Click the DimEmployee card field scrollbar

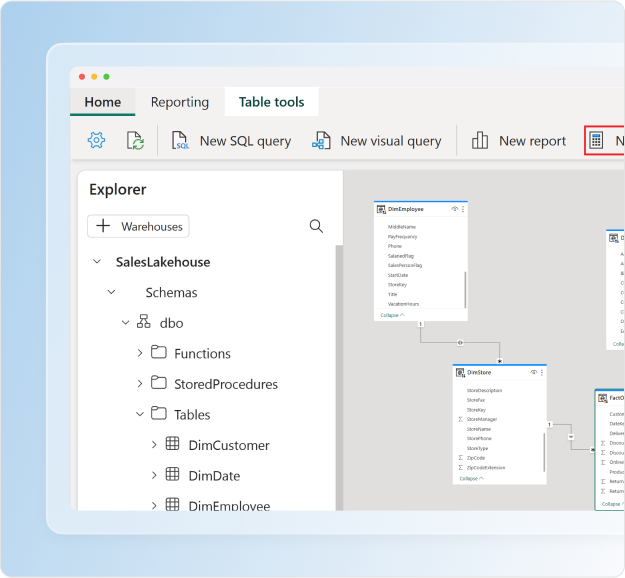click(x=465, y=289)
